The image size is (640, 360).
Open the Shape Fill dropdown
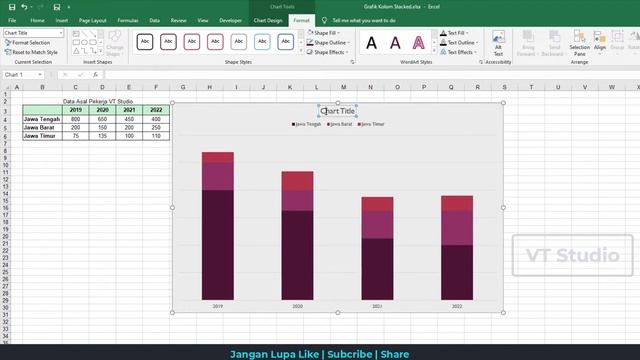point(324,33)
